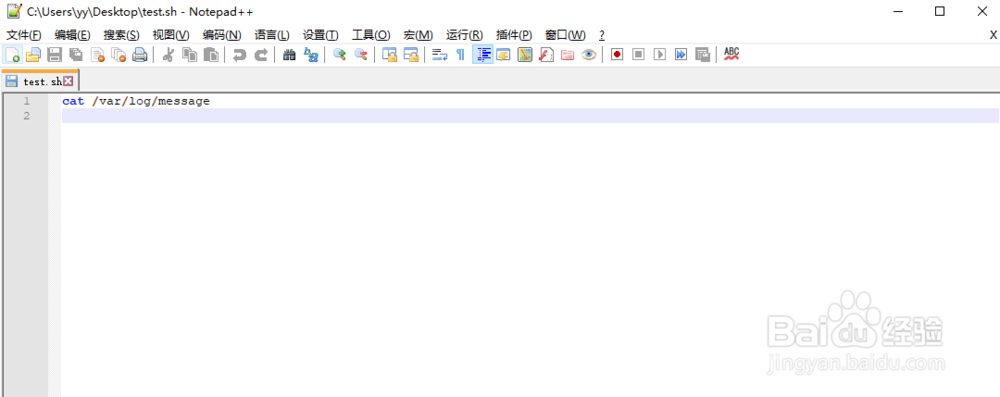
Task: Click the Paste clipboard toolbar icon
Action: (x=211, y=55)
